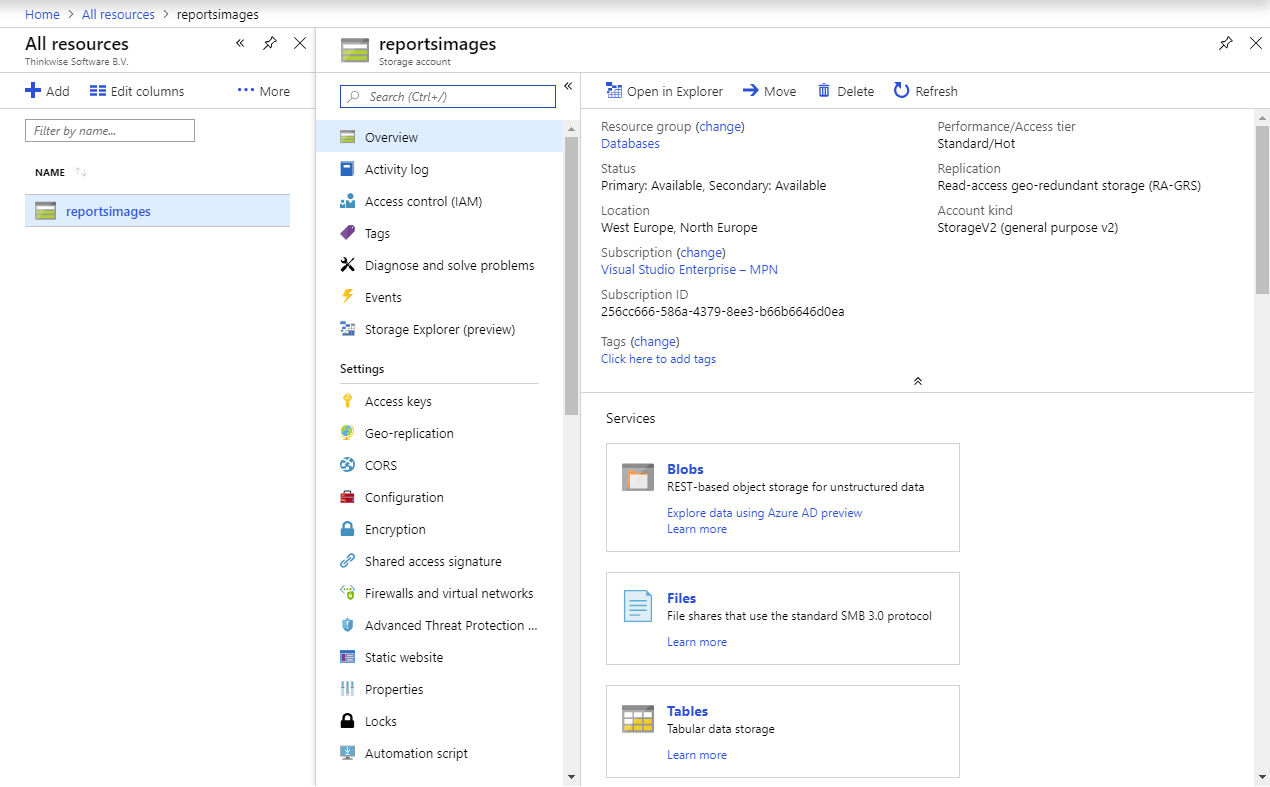Open the Blobs service
This screenshot has height=787, width=1270.
[x=685, y=469]
